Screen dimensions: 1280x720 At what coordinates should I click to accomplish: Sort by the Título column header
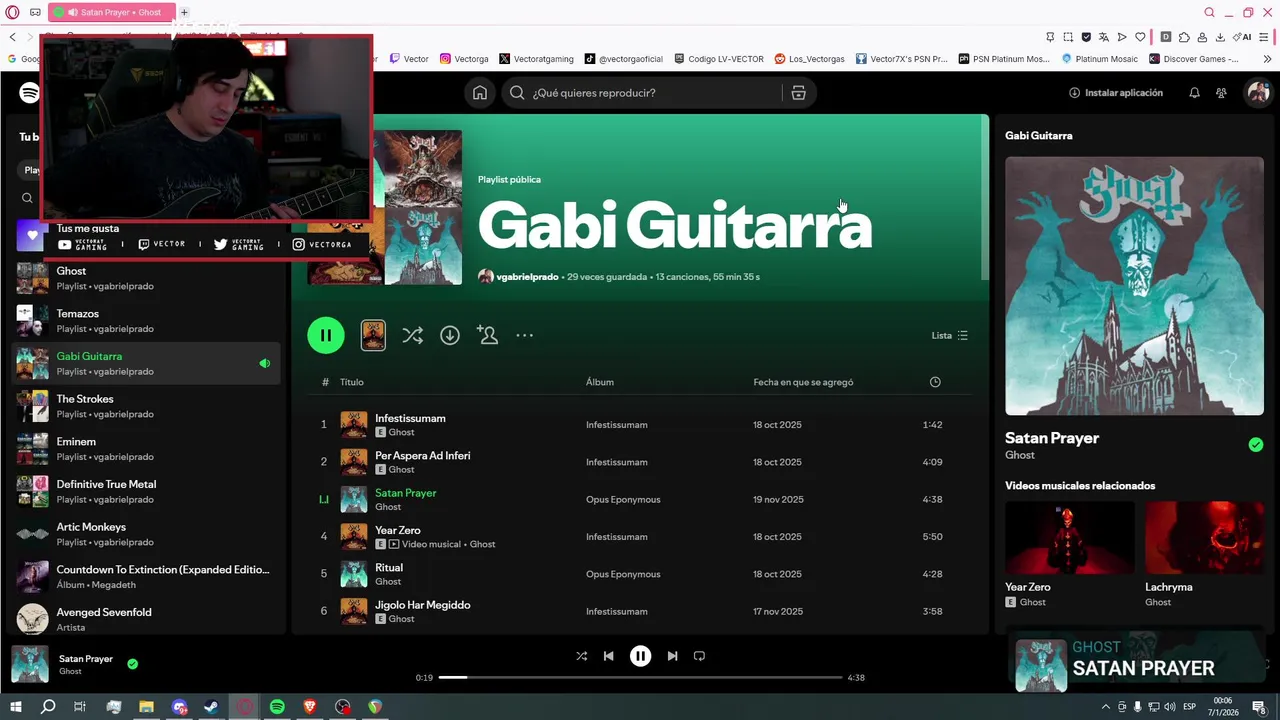(x=351, y=382)
